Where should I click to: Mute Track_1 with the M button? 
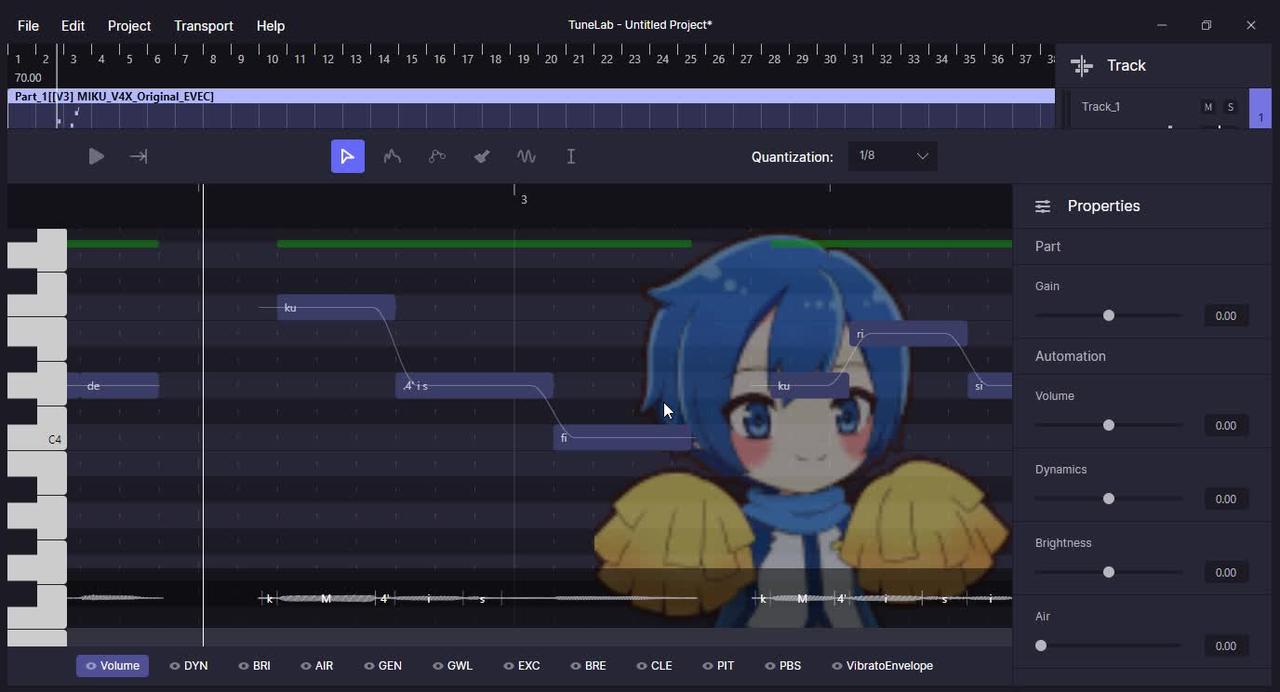click(x=1207, y=106)
